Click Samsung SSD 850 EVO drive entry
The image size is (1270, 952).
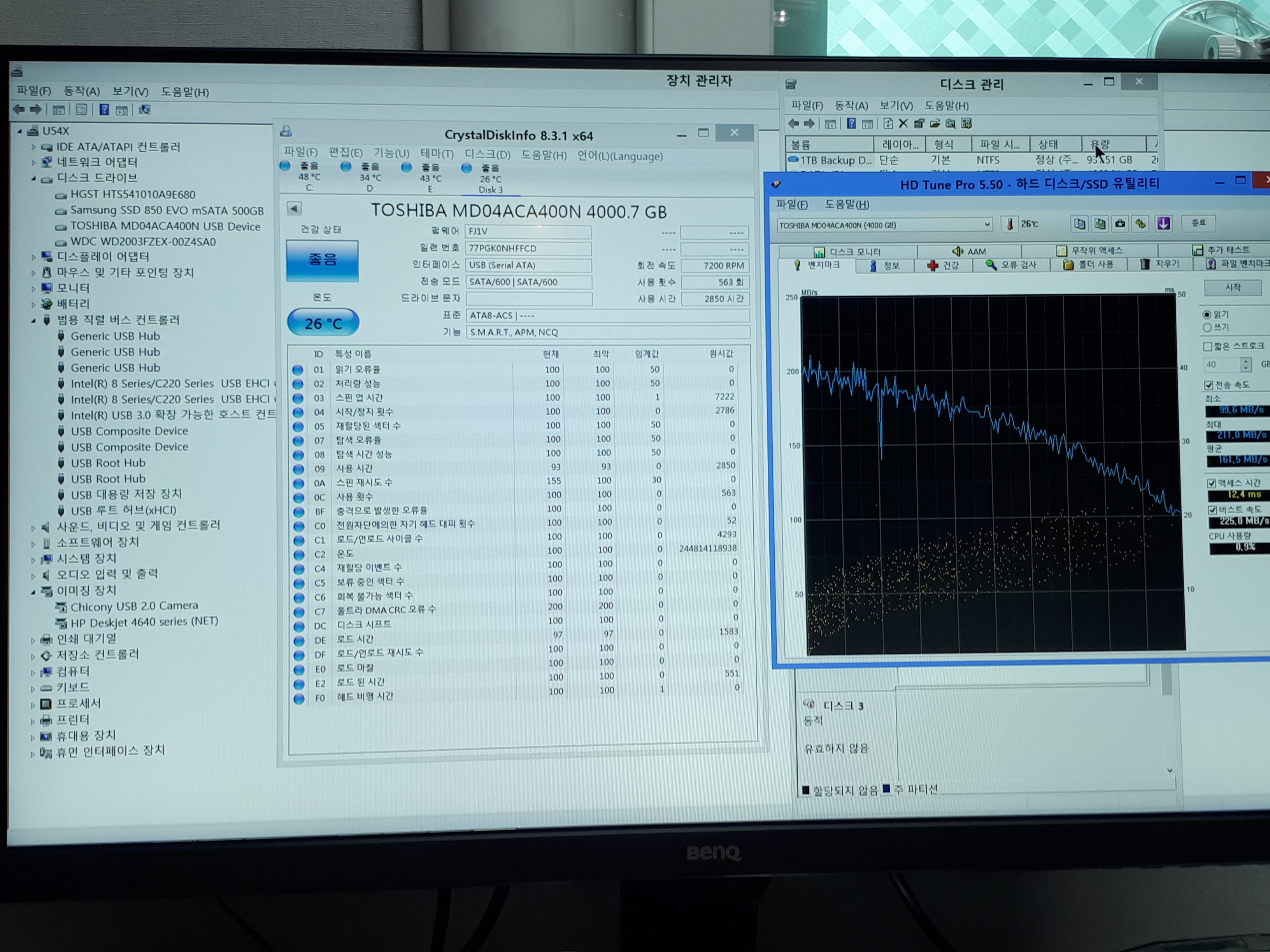[x=167, y=211]
